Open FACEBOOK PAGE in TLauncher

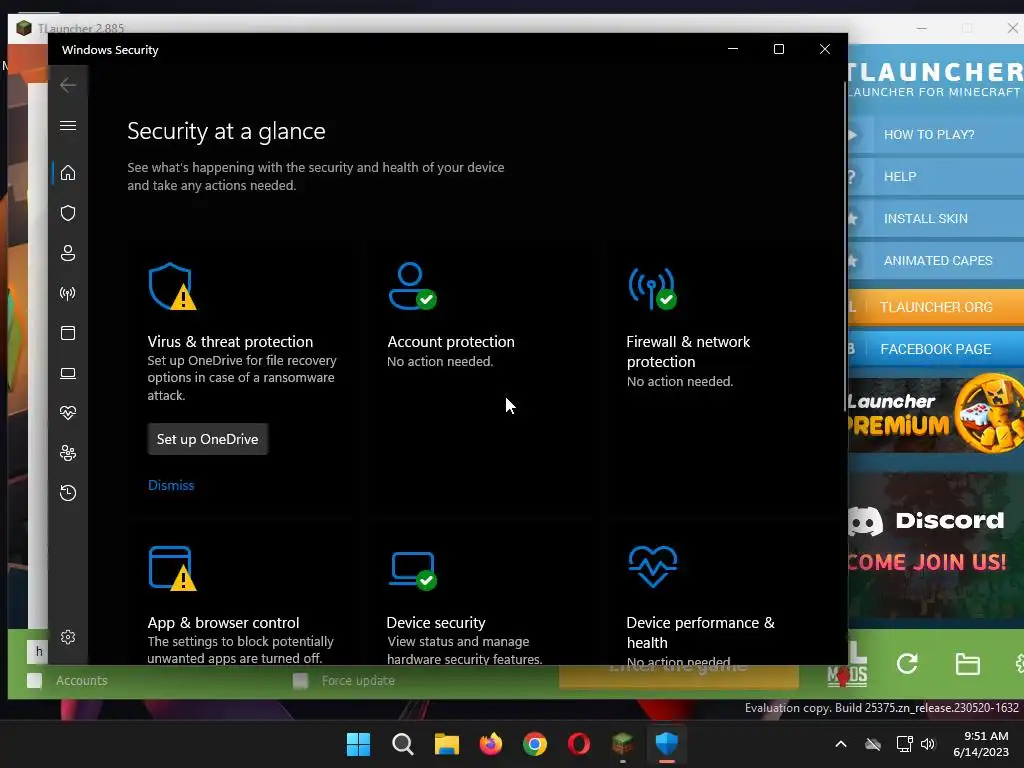point(935,349)
